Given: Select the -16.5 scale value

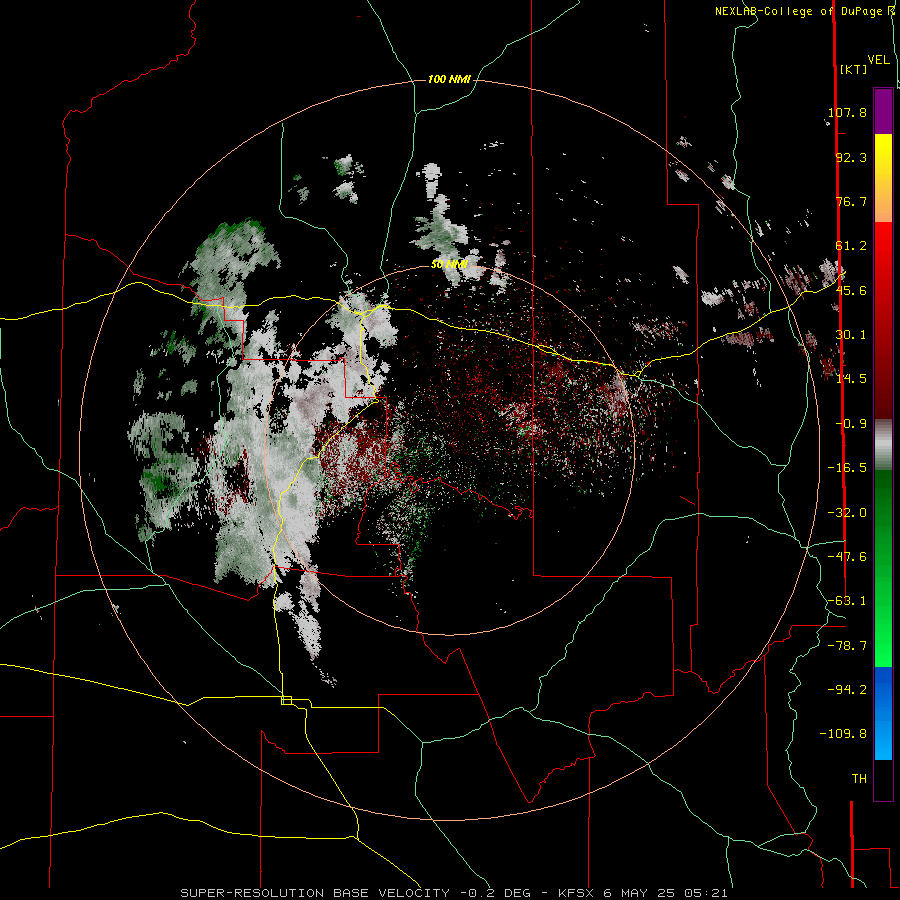Looking at the screenshot, I should tap(847, 468).
